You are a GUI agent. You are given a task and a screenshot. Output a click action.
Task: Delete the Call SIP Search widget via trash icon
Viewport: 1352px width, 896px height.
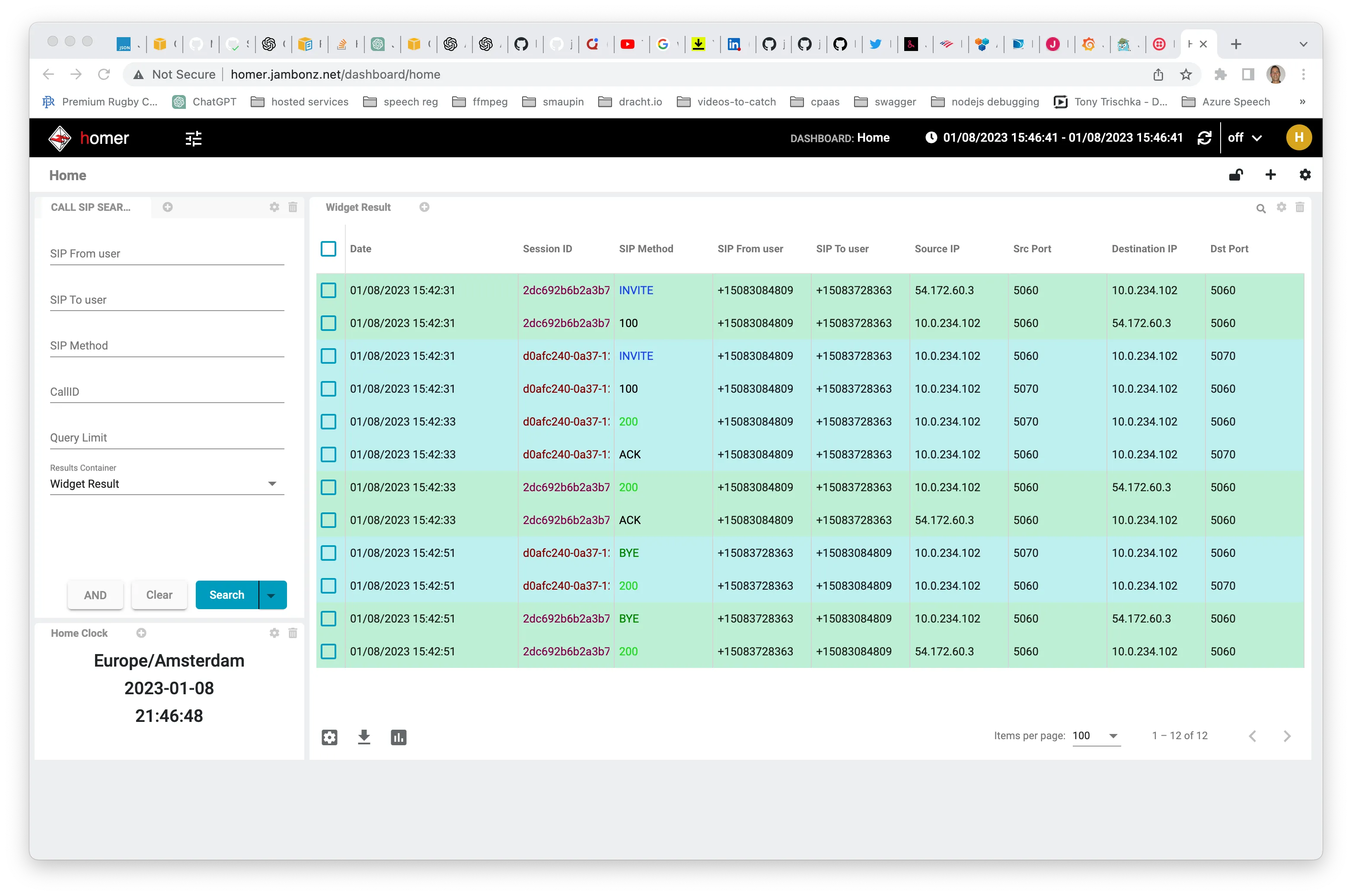[293, 207]
